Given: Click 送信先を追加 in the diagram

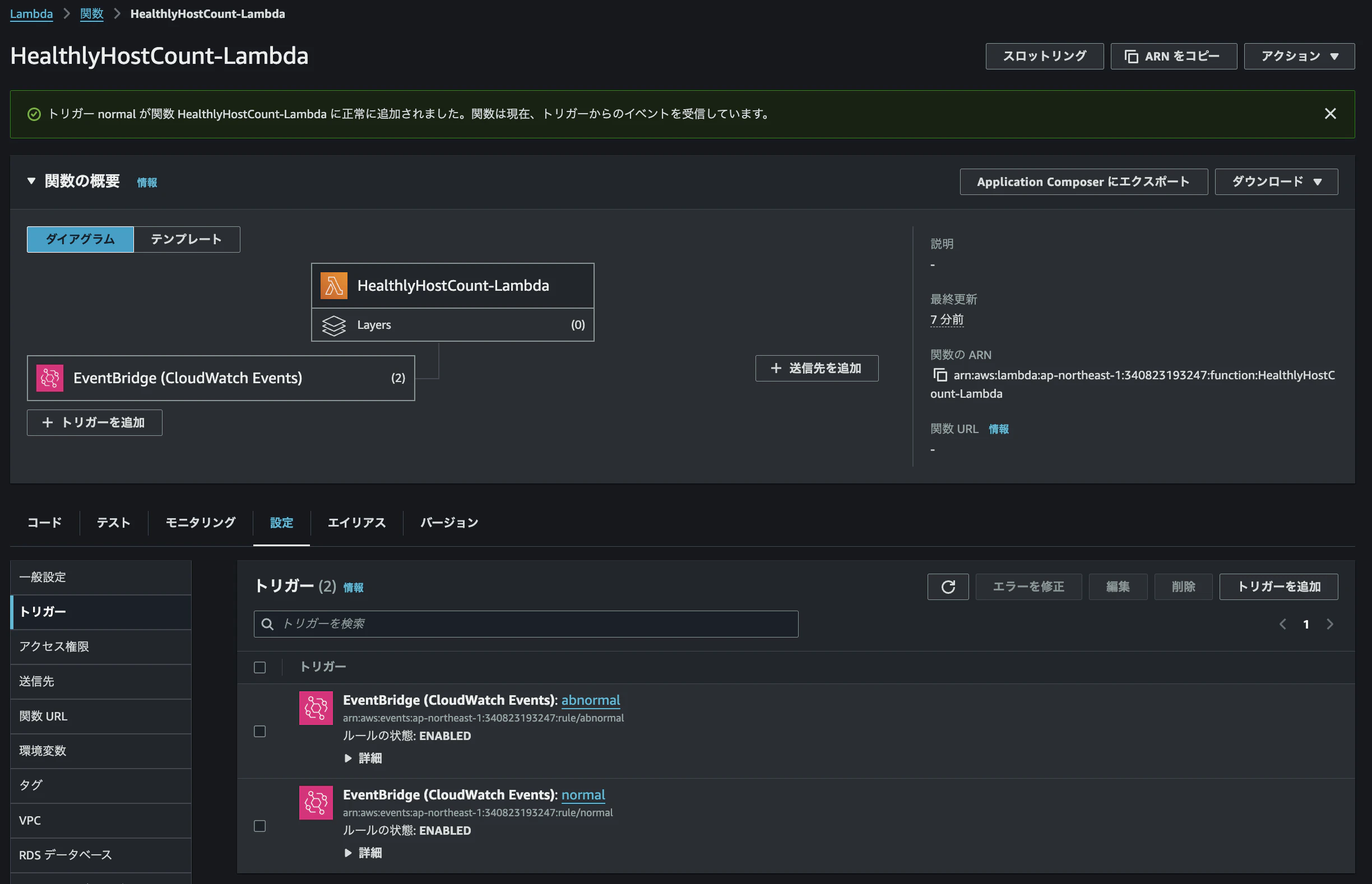Looking at the screenshot, I should pyautogui.click(x=817, y=369).
